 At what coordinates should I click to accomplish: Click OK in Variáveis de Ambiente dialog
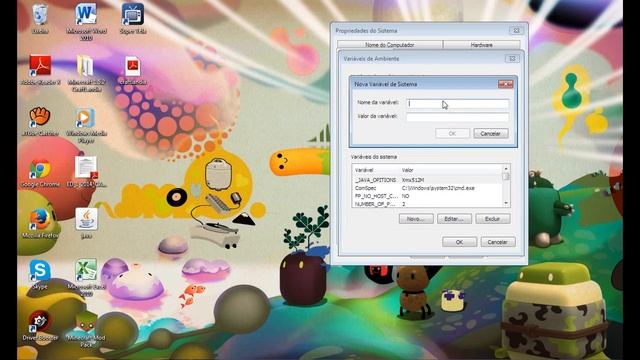[x=459, y=242]
